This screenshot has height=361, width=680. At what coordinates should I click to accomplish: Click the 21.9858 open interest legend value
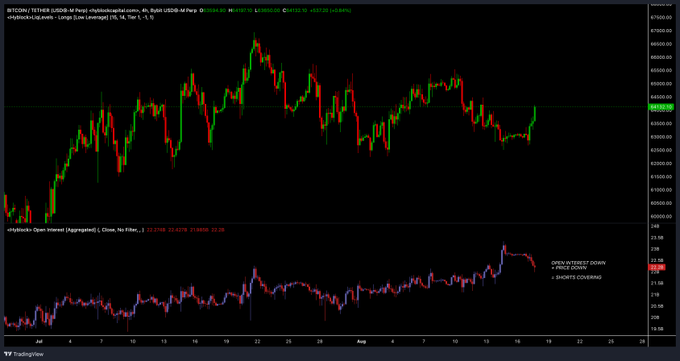(198, 230)
